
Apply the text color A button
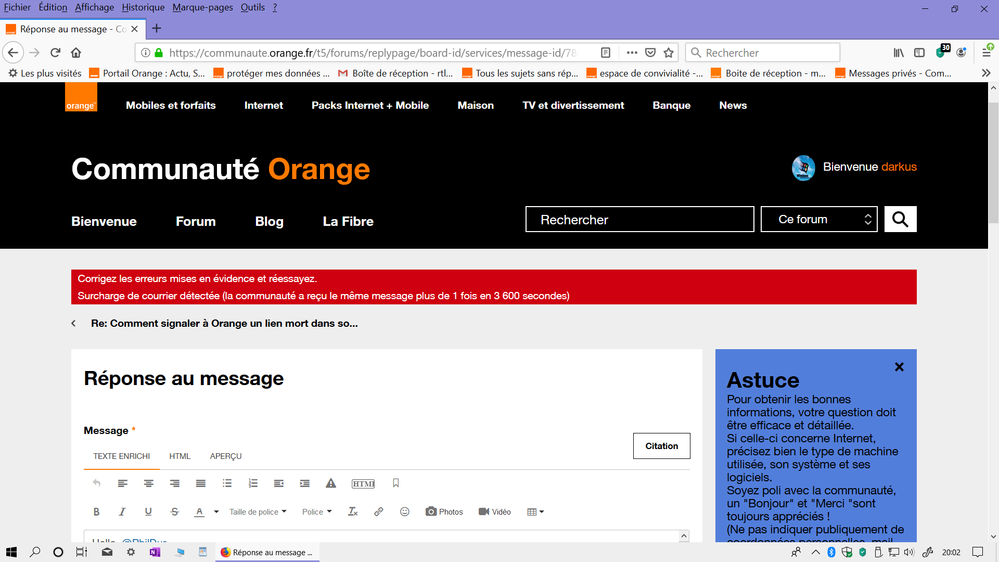199,512
